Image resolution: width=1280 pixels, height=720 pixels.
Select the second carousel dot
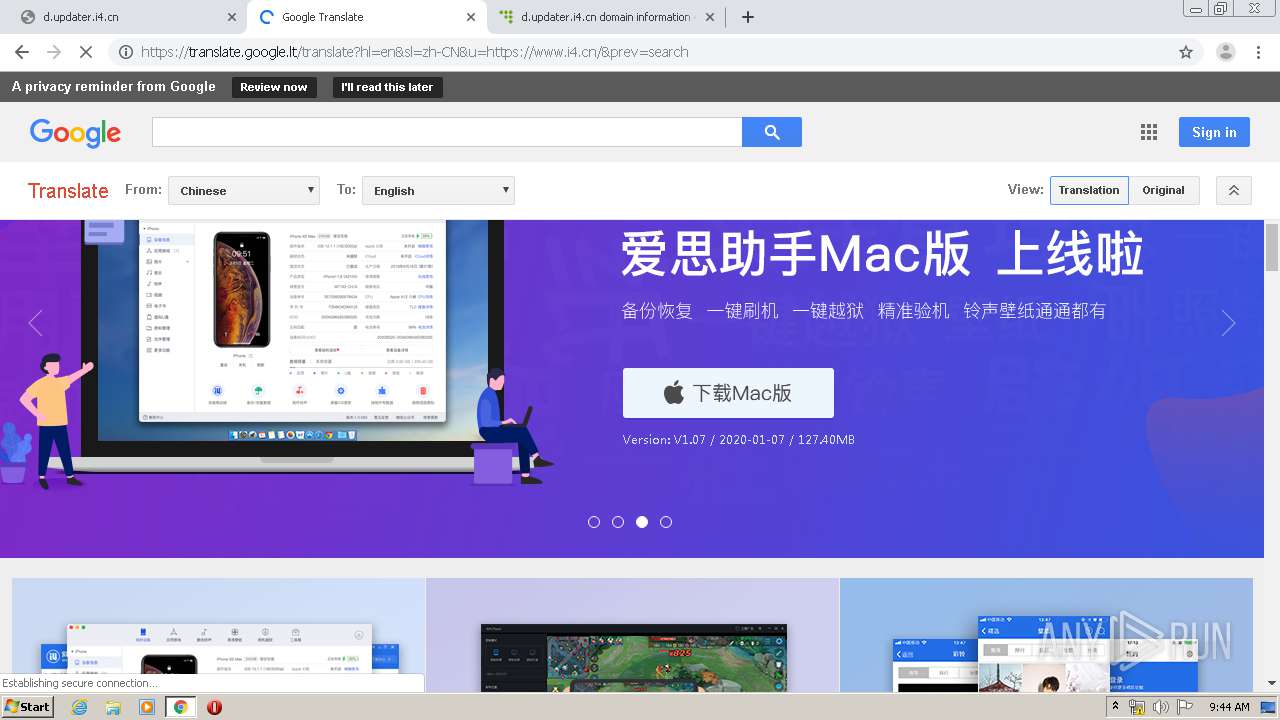[x=618, y=522]
